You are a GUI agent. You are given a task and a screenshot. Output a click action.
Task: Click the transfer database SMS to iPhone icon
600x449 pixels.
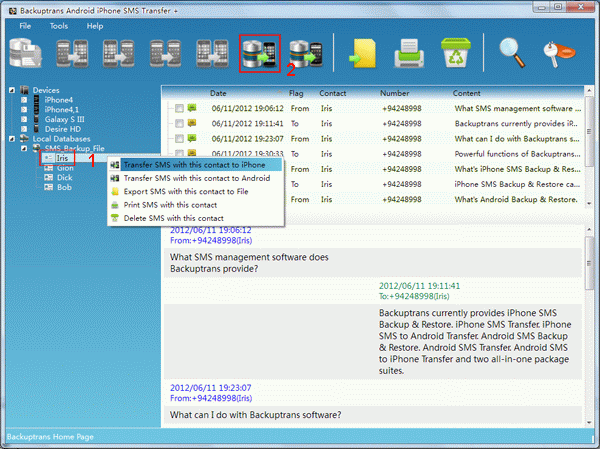259,53
